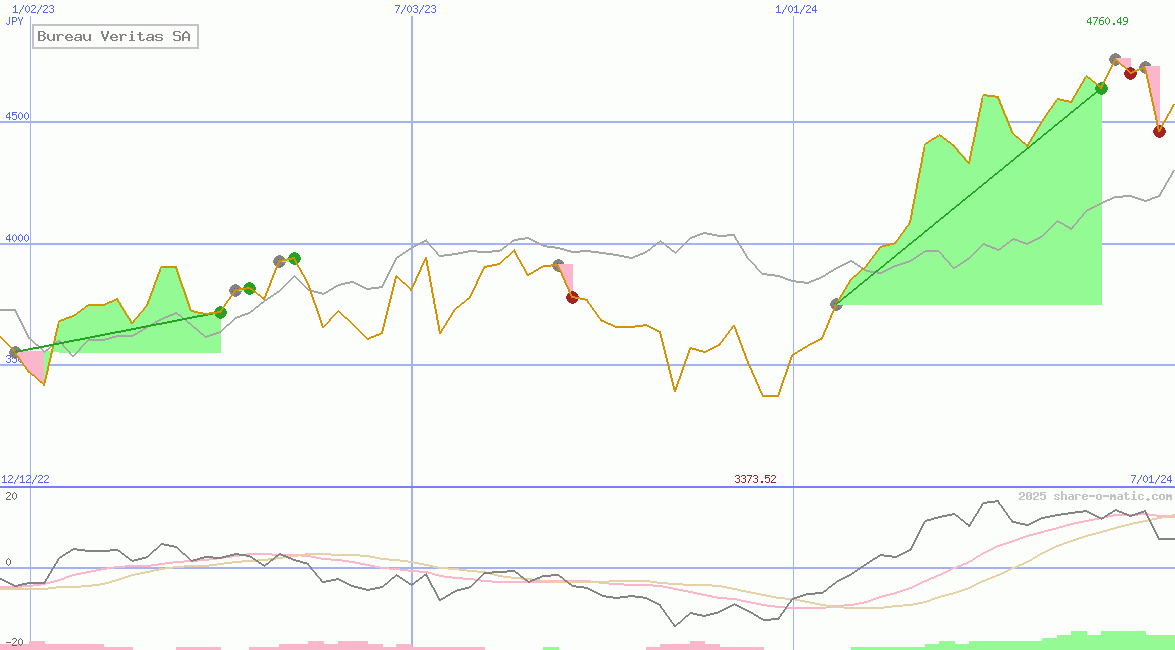This screenshot has width=1175, height=650.
Task: Click the 3373.52 low price label
Action: coord(755,479)
